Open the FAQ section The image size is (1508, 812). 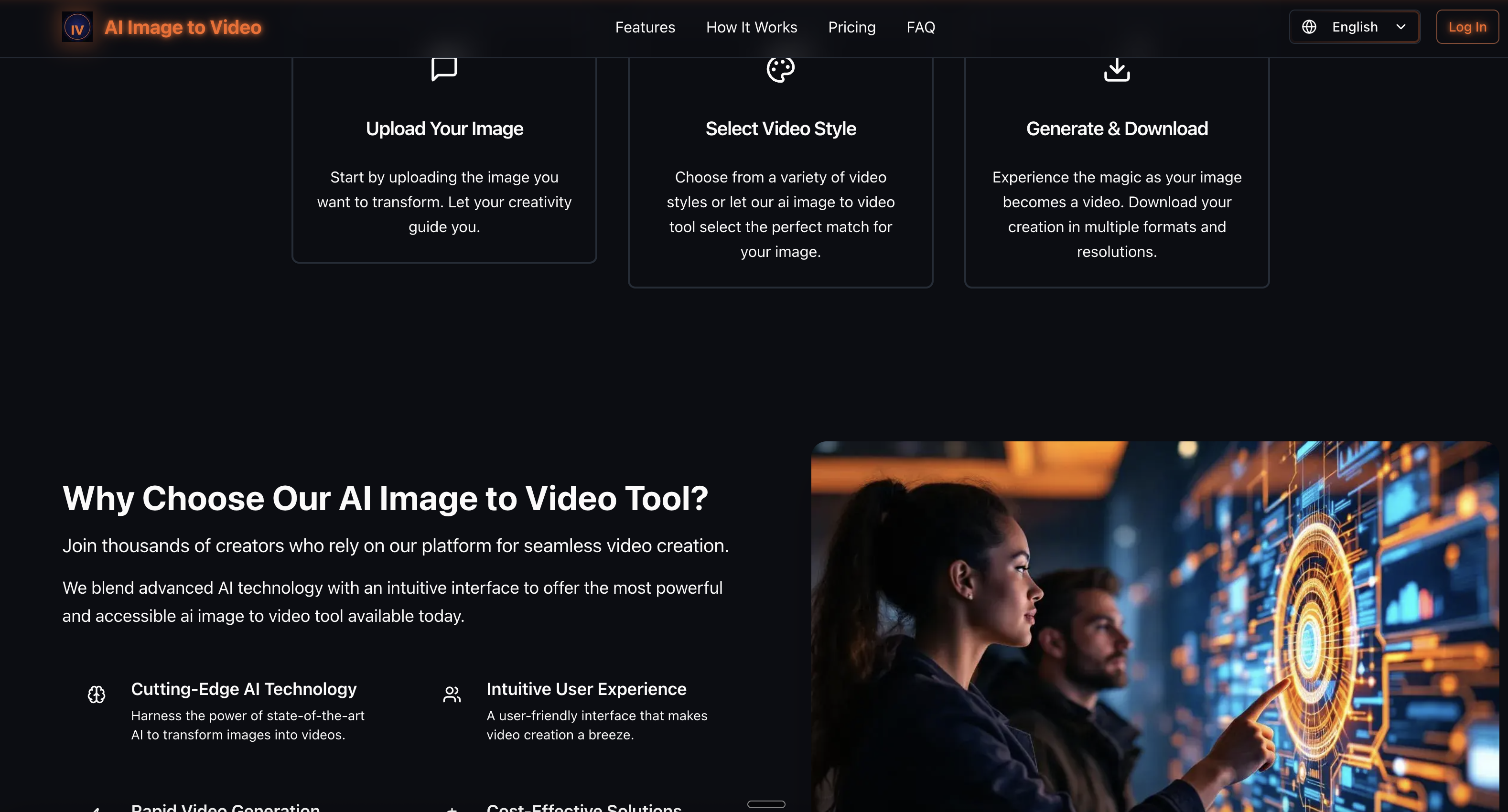point(920,27)
